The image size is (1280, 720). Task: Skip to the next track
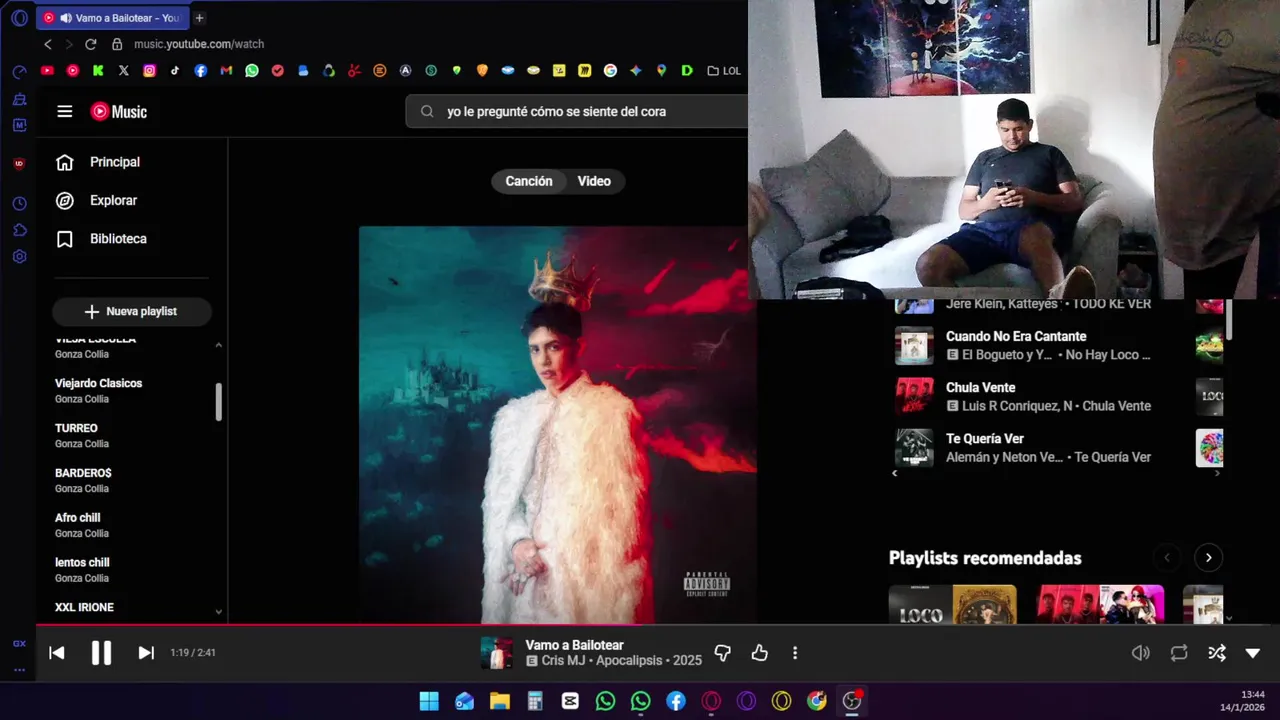pos(146,653)
